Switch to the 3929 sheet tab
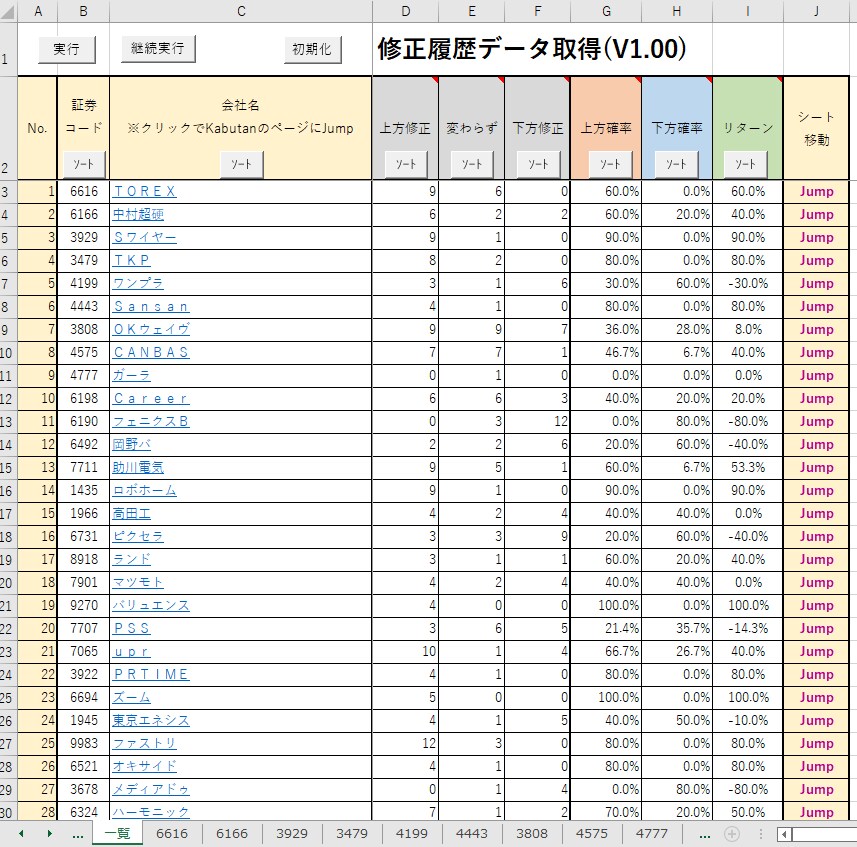 292,834
